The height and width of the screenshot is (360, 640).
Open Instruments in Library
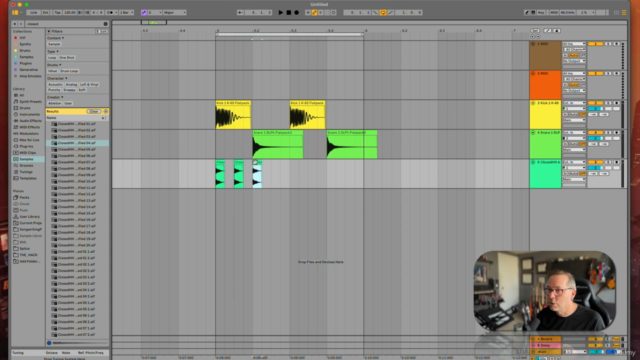(x=29, y=115)
